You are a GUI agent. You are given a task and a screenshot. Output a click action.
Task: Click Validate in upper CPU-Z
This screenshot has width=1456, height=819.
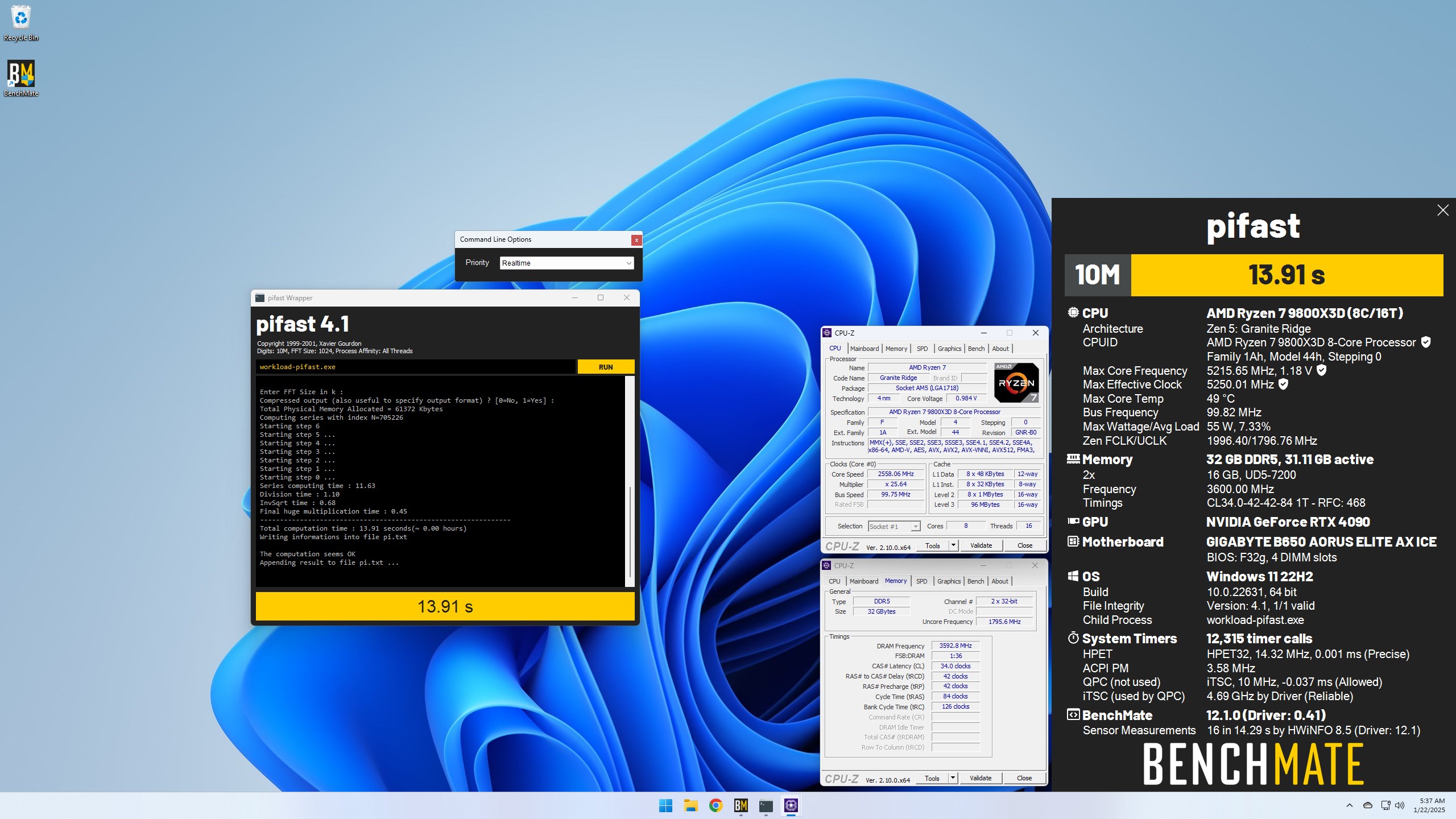pyautogui.click(x=981, y=545)
